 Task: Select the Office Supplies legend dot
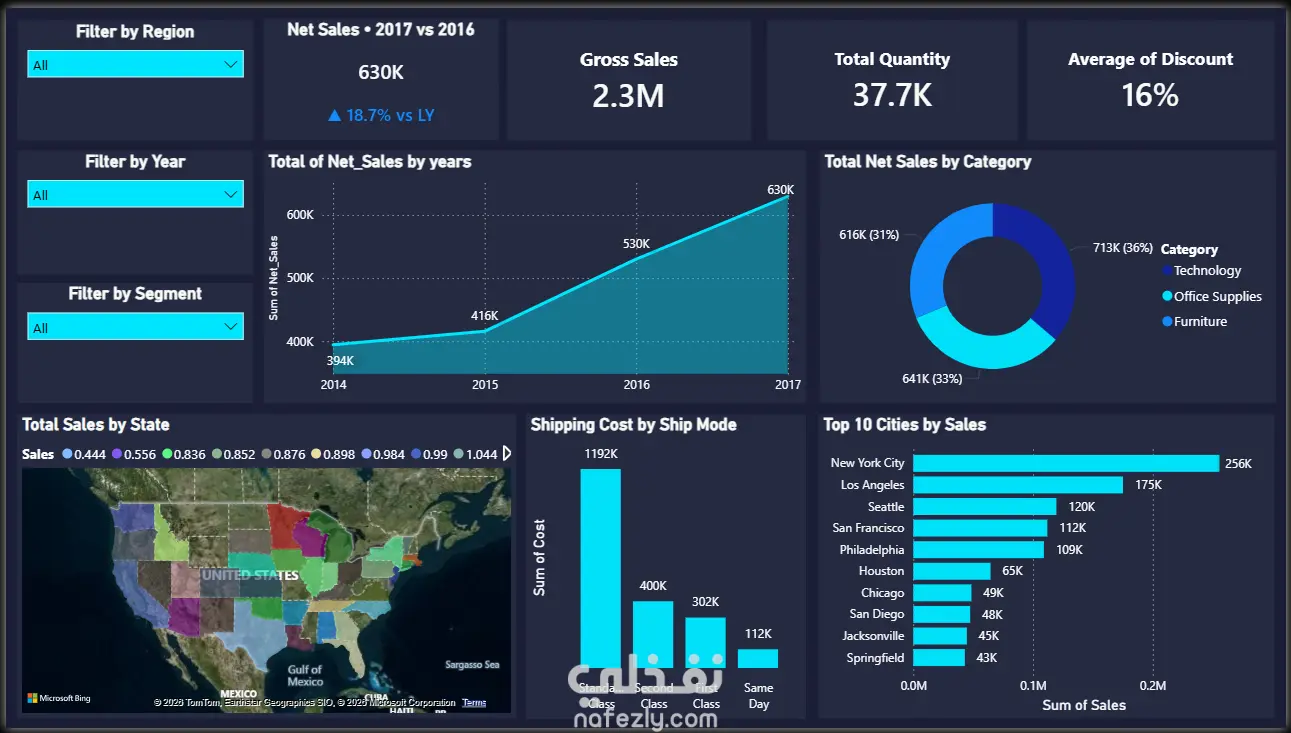tap(1167, 296)
